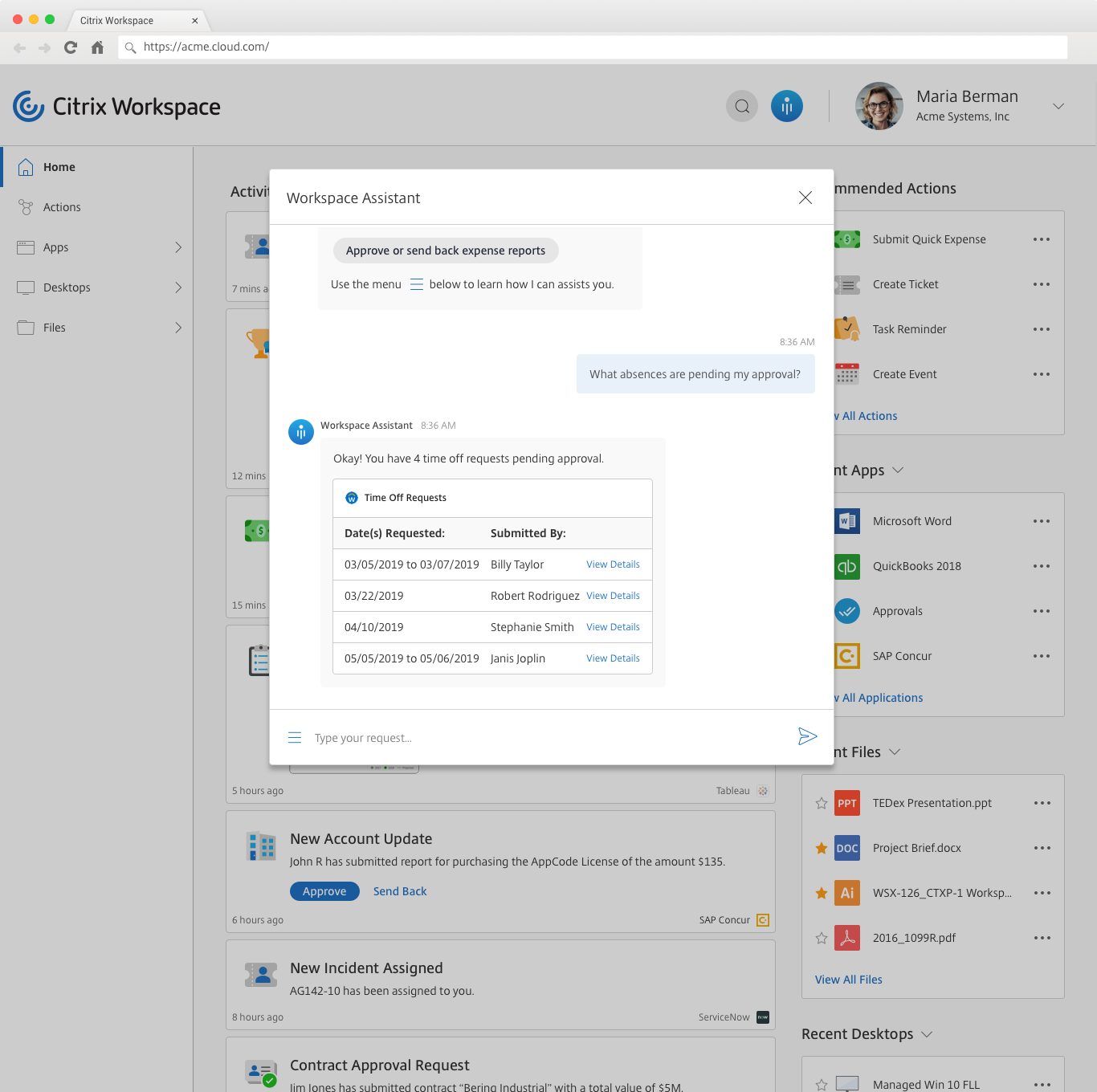The width and height of the screenshot is (1097, 1092).
Task: Expand the Apps sidebar section
Action: (178, 247)
